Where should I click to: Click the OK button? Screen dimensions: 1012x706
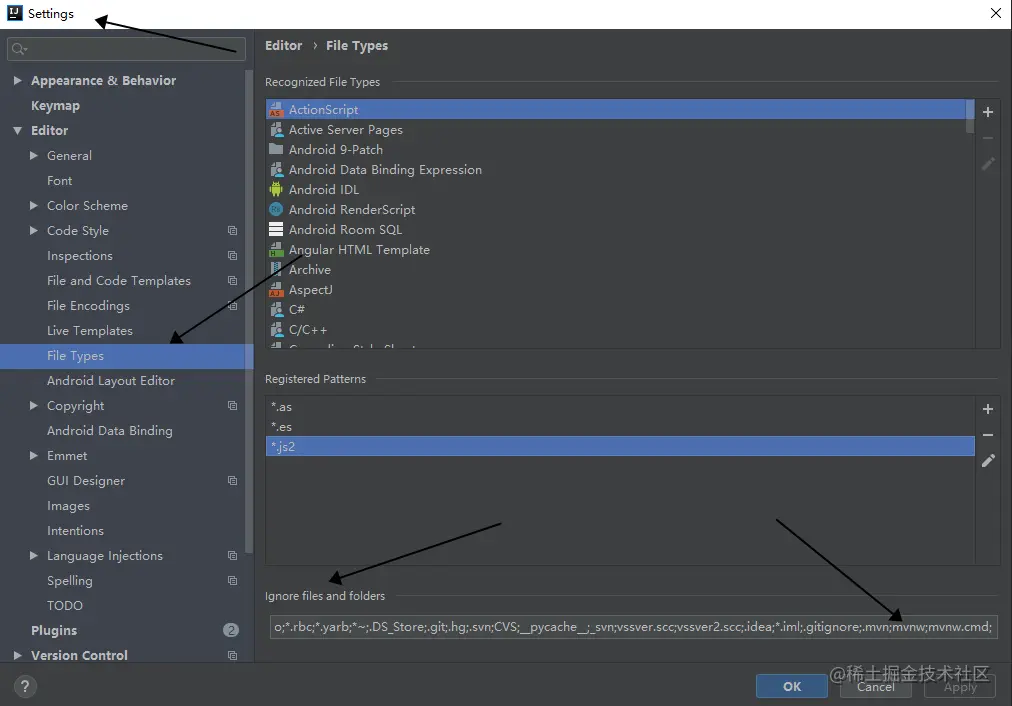[x=792, y=686]
